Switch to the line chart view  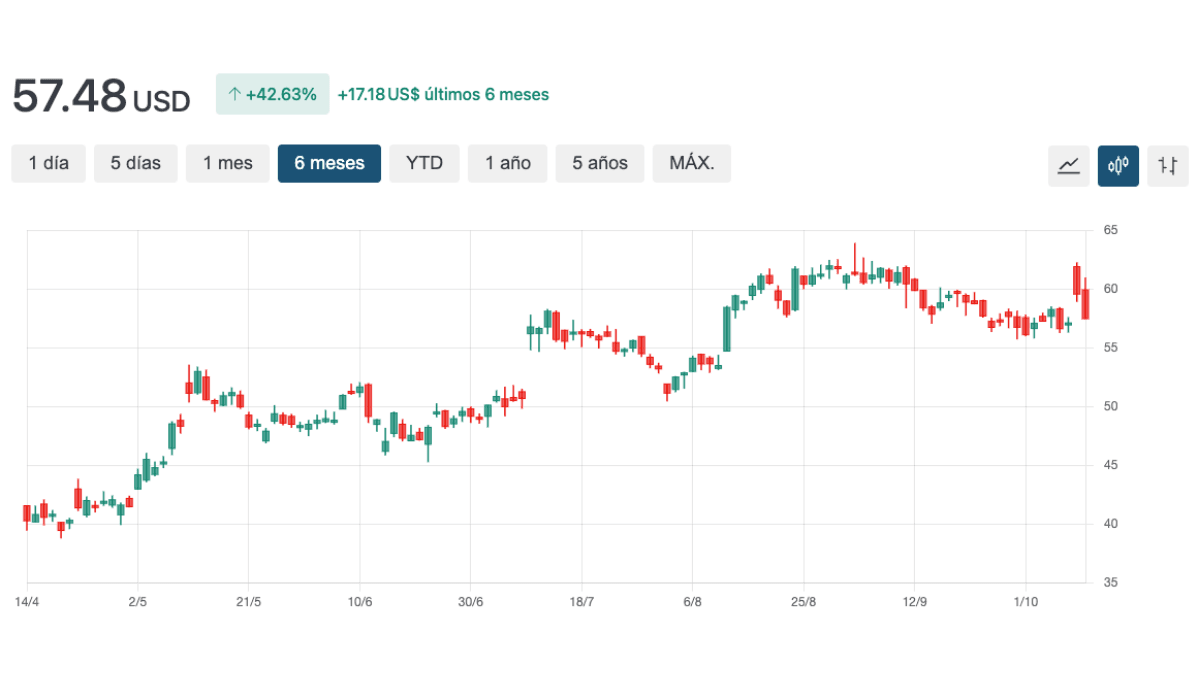point(1069,165)
